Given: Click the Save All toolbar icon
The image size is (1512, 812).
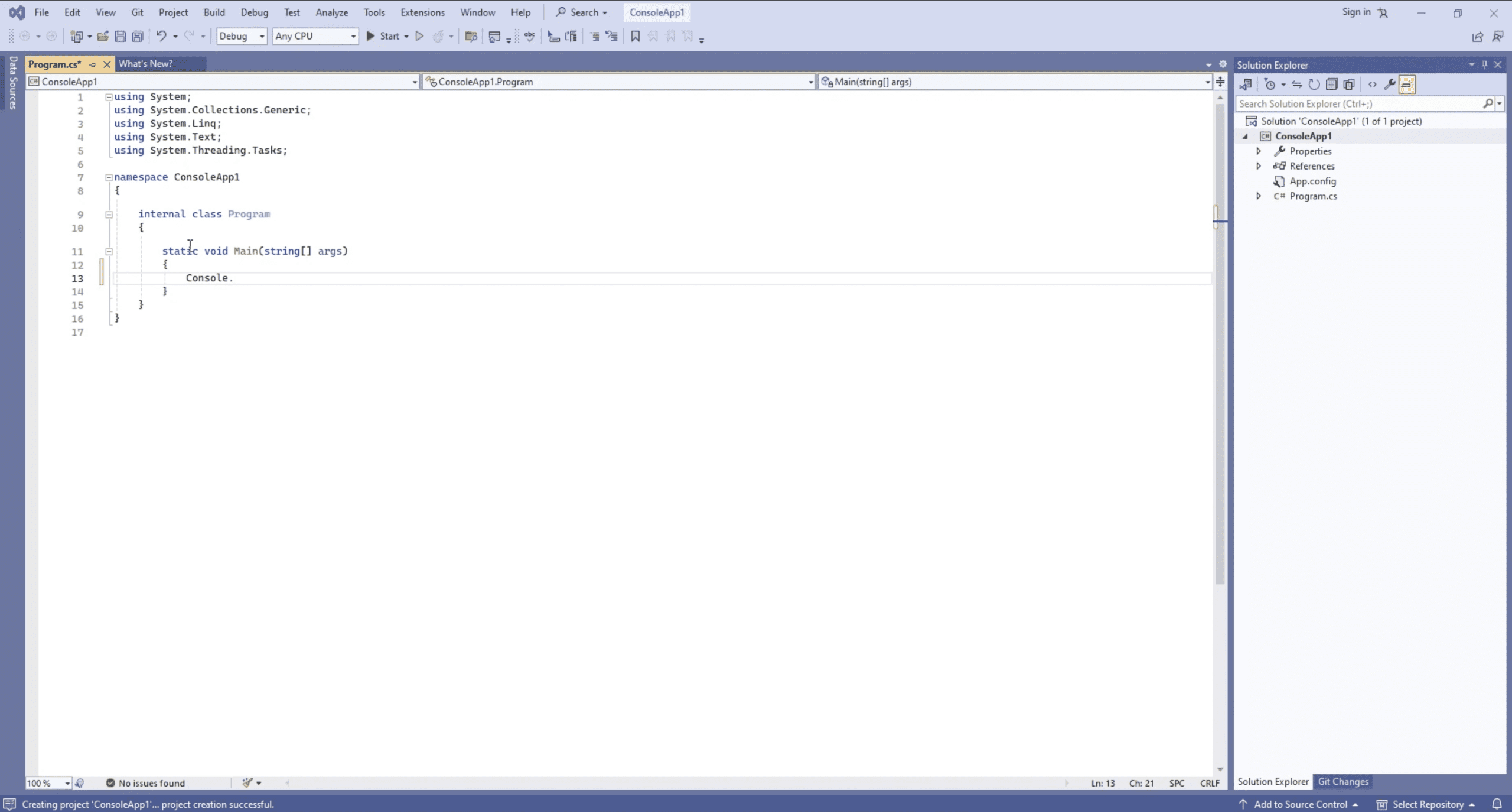Looking at the screenshot, I should click(x=138, y=36).
